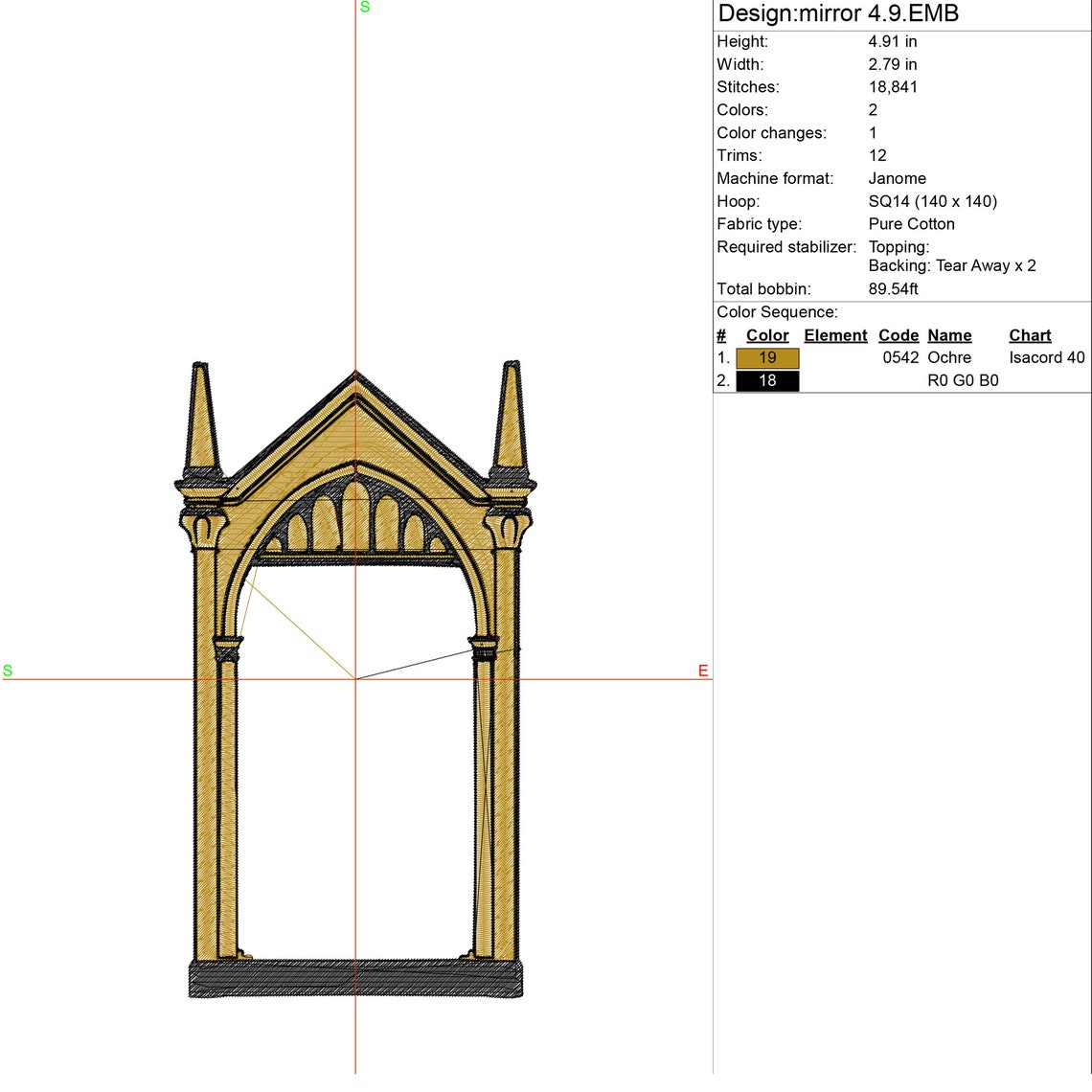Click the Stitches count value 18,841

pos(891,86)
